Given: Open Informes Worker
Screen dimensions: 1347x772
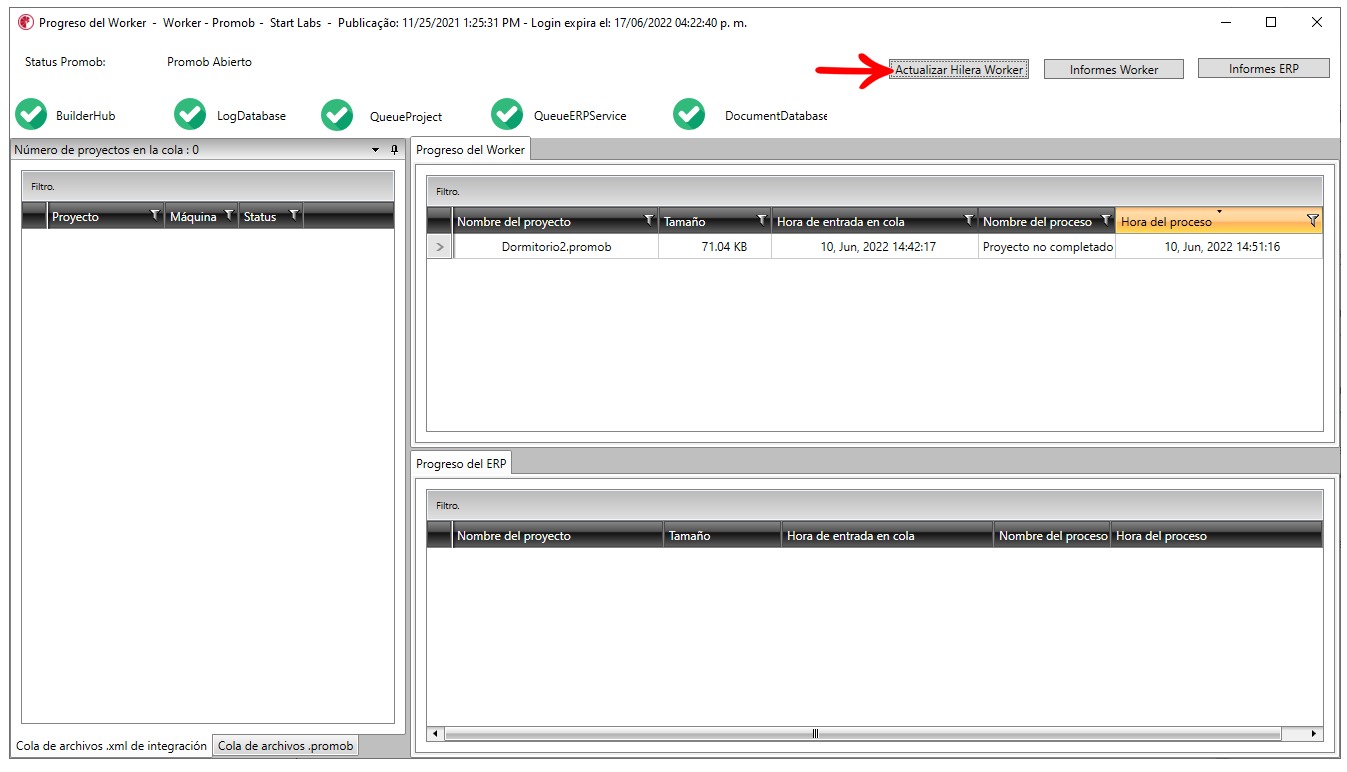Looking at the screenshot, I should [x=1114, y=69].
